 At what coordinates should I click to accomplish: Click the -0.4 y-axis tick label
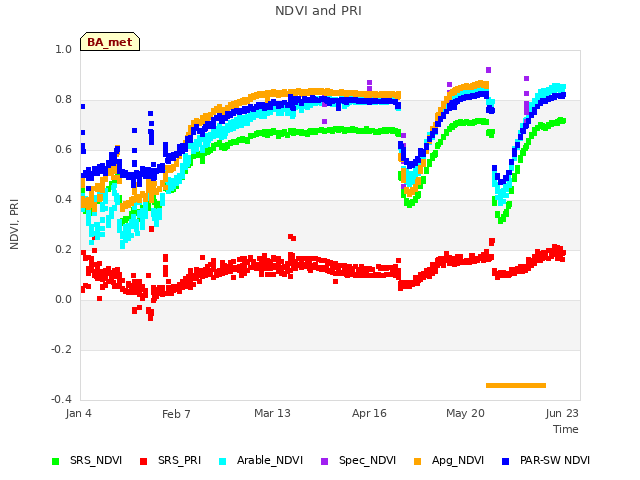(x=61, y=399)
